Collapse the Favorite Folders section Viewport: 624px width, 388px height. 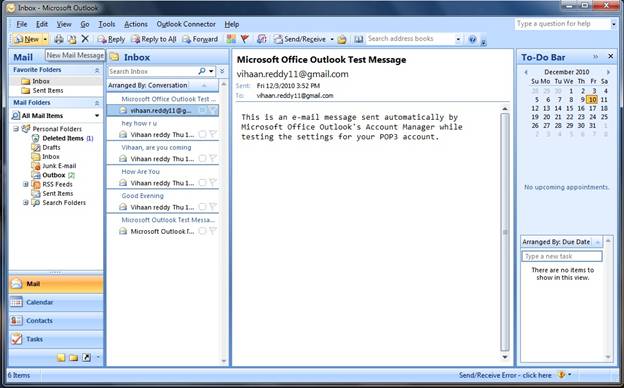pyautogui.click(x=97, y=70)
